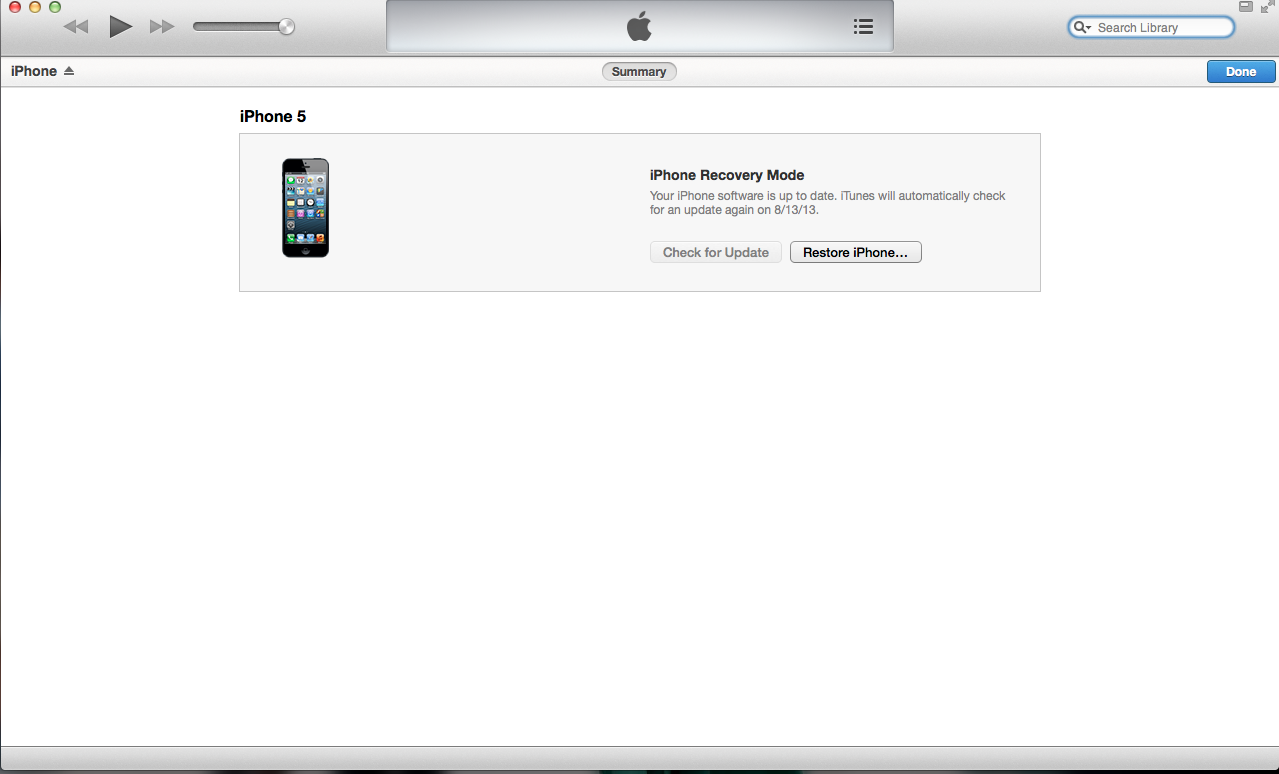
Task: Adjust the volume slider knob
Action: [287, 27]
